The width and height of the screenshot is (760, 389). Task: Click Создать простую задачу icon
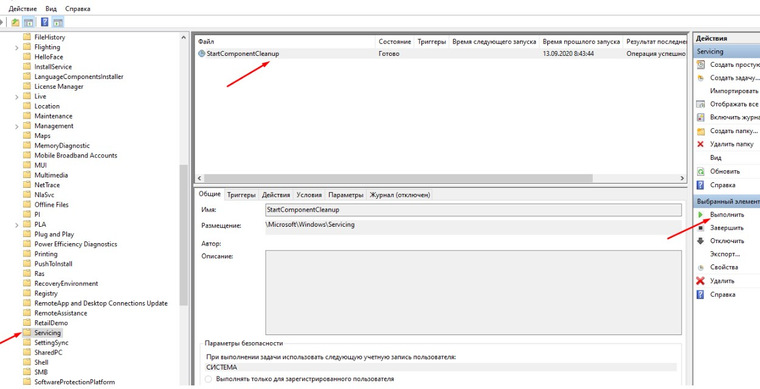pos(700,64)
